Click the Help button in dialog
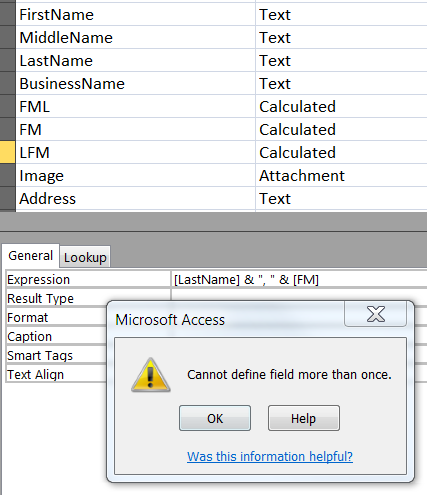427x495 pixels. [x=304, y=418]
